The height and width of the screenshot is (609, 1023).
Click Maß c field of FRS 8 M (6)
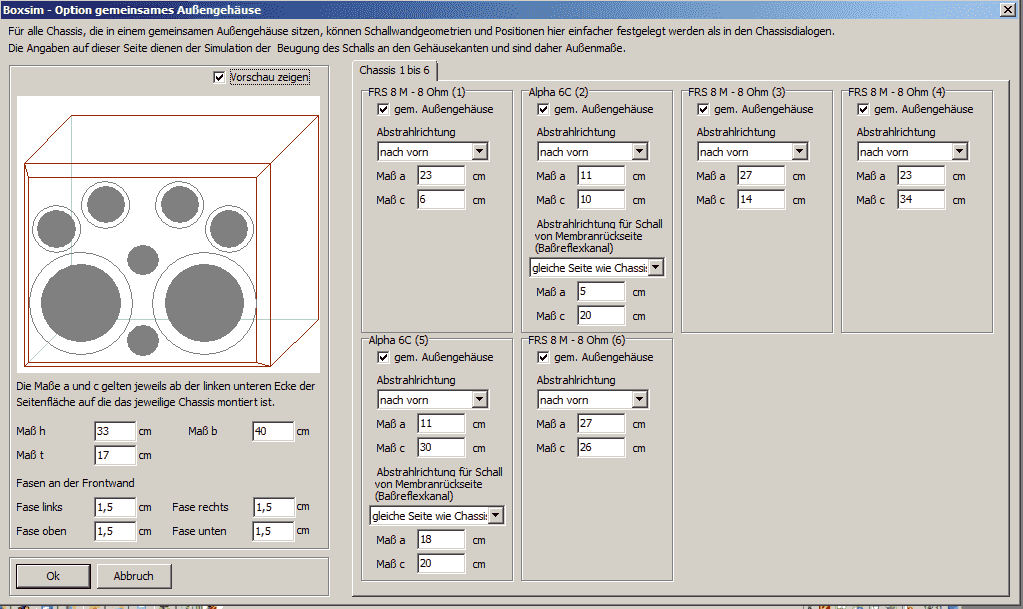(x=601, y=448)
